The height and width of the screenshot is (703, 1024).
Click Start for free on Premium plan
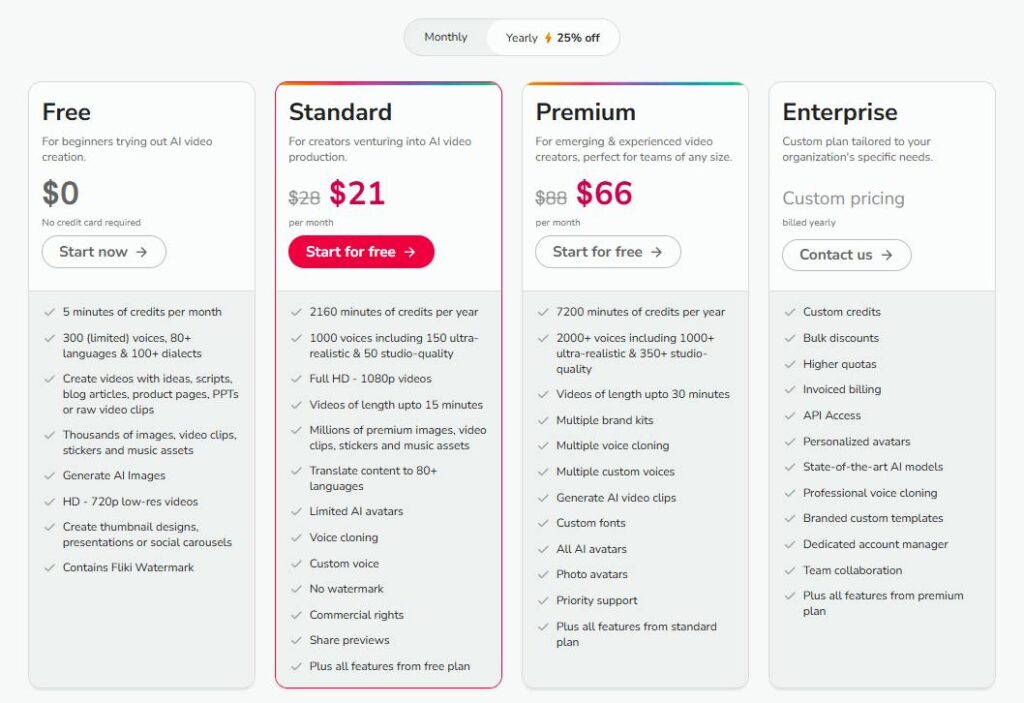(x=608, y=252)
